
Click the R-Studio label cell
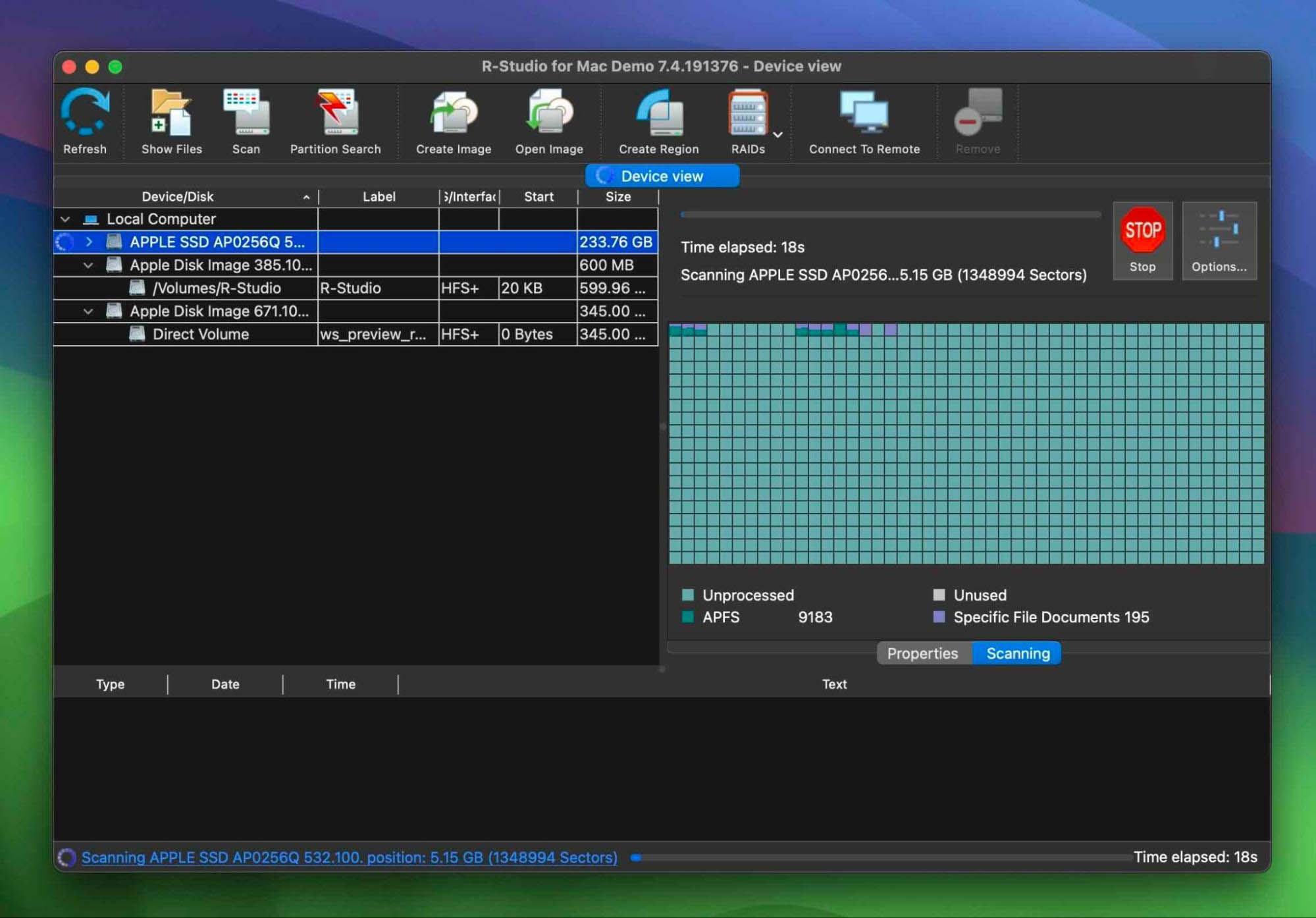[x=379, y=288]
